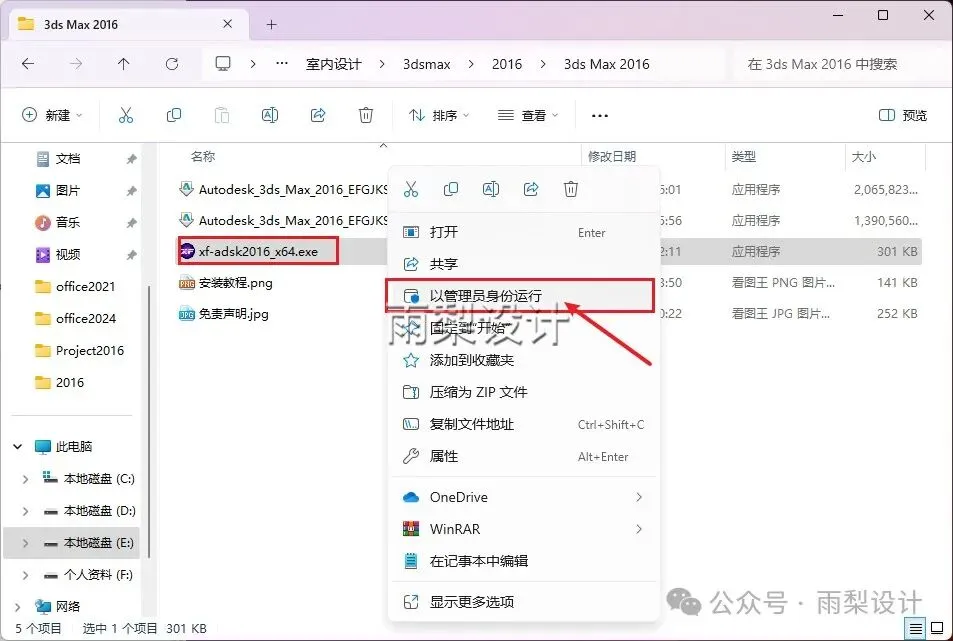Select the xf-adsk2016_x64.exe file
Viewport: 953px width, 641px height.
coord(258,252)
